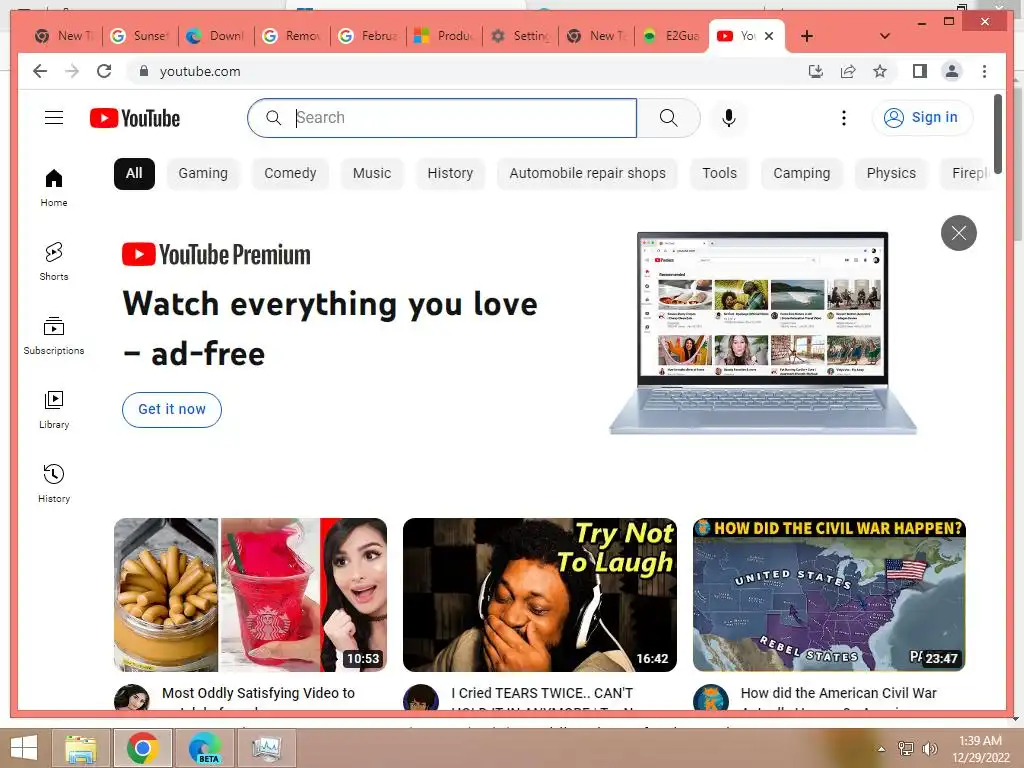Viewport: 1024px width, 768px height.
Task: Click the volume icon in system tray
Action: tap(930, 749)
